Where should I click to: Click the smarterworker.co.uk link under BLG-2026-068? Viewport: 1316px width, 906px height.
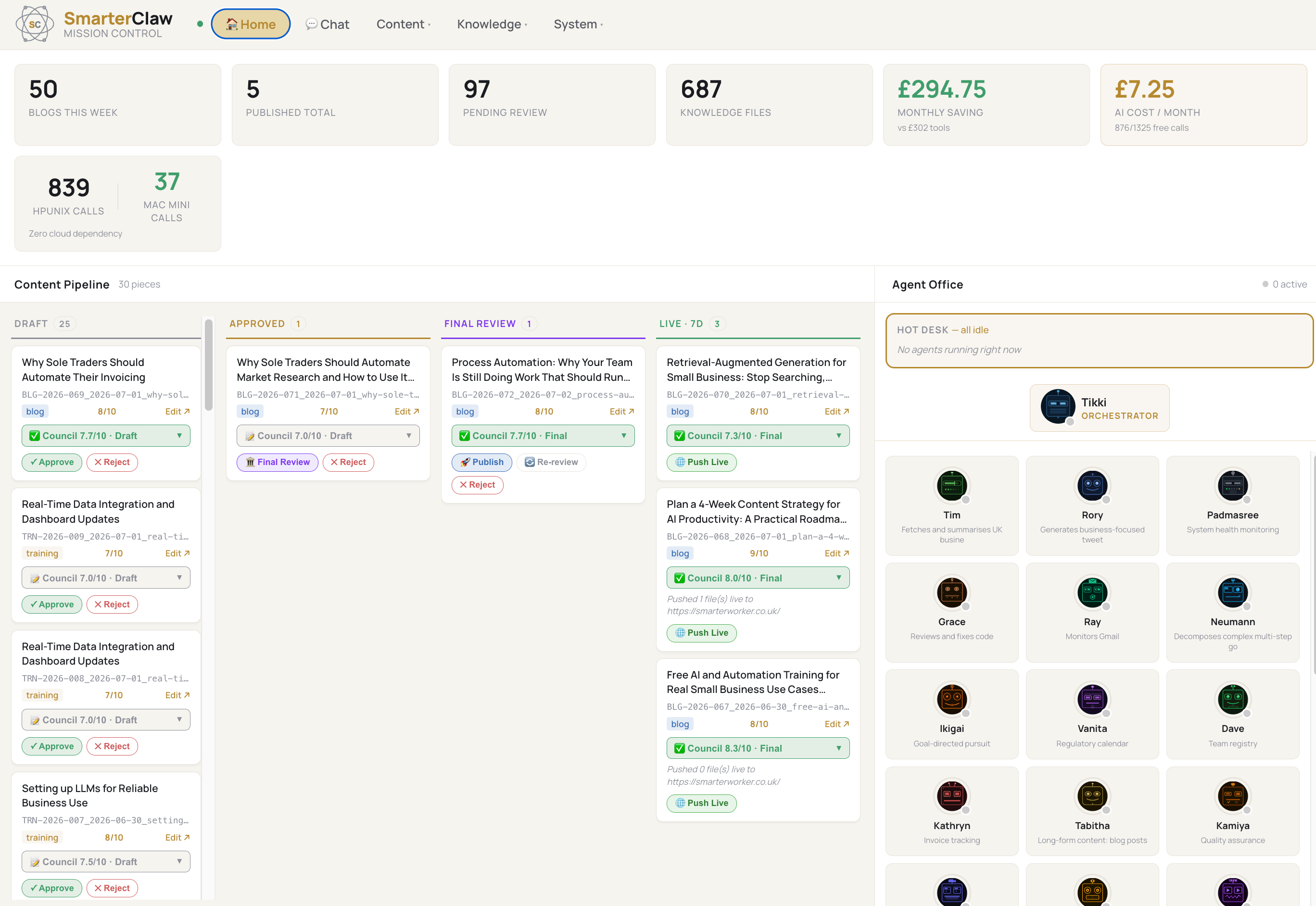click(x=723, y=611)
